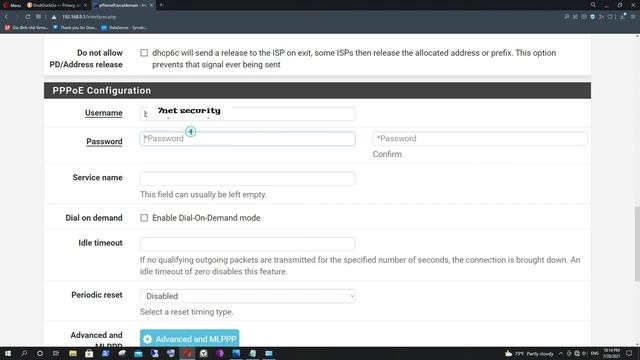Viewport: 640px width, 360px height.
Task: Open the Opera Menu button
Action: point(12,5)
